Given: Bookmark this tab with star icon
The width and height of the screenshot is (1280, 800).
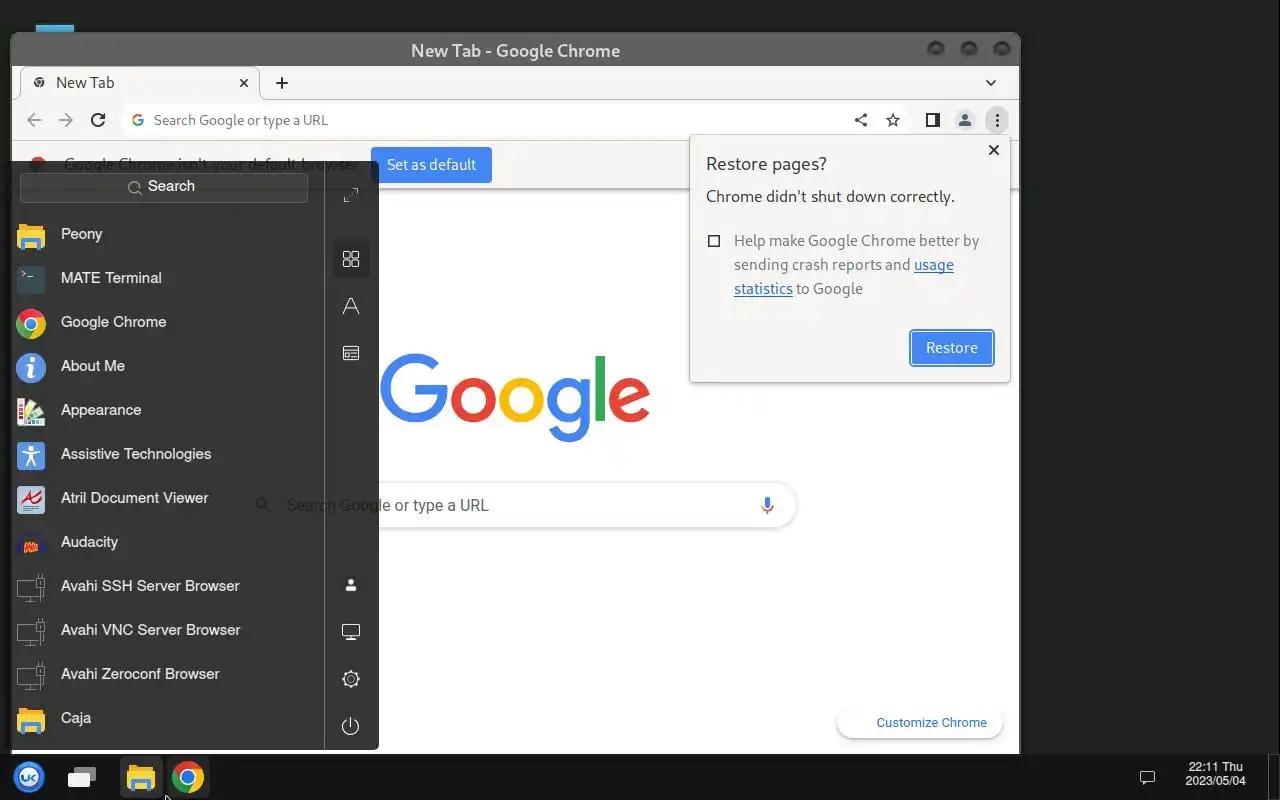Looking at the screenshot, I should [x=893, y=120].
